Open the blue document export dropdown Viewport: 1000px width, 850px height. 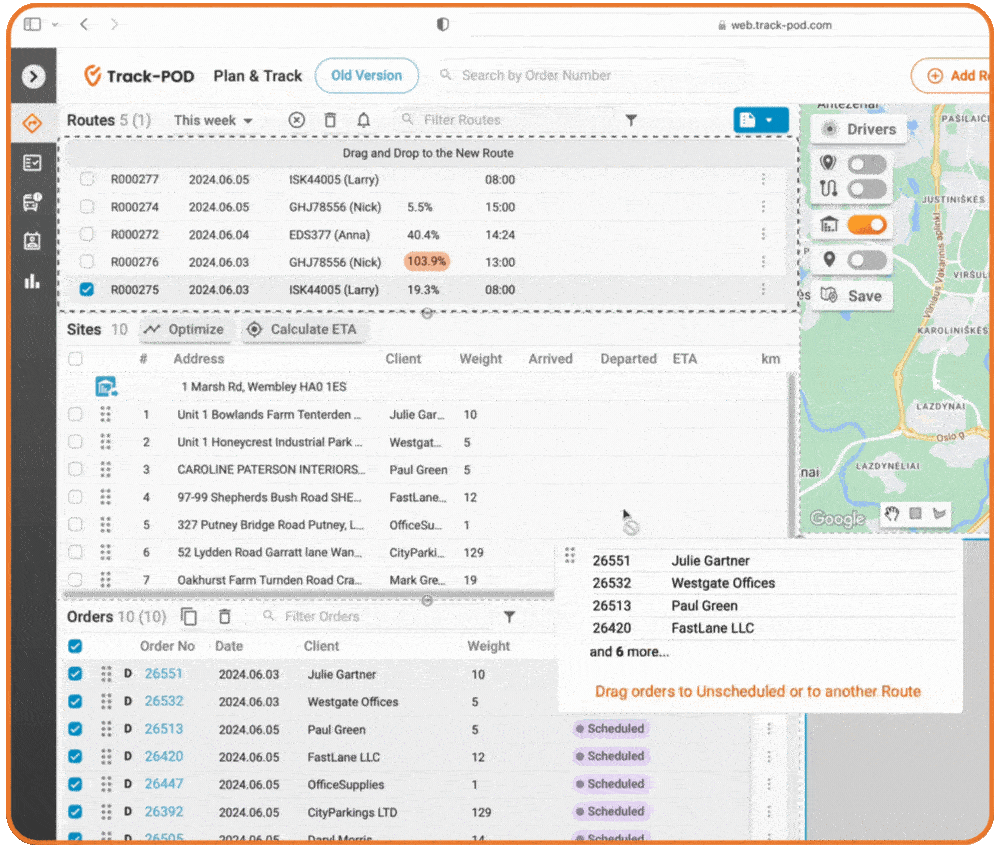point(760,120)
